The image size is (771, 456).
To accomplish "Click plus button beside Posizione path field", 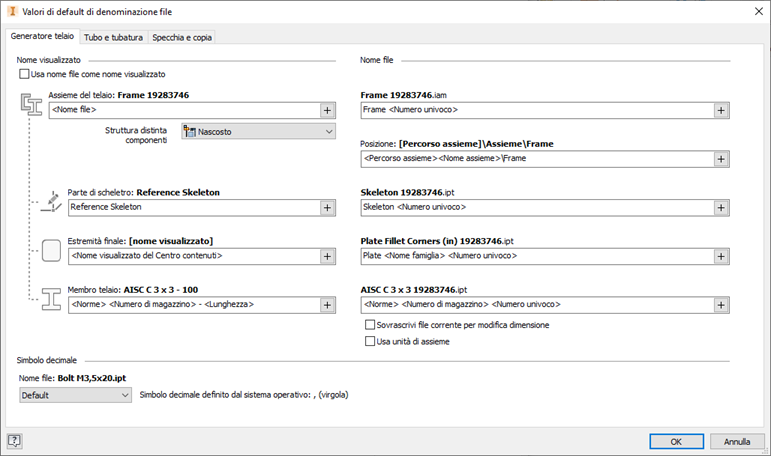I will [720, 159].
